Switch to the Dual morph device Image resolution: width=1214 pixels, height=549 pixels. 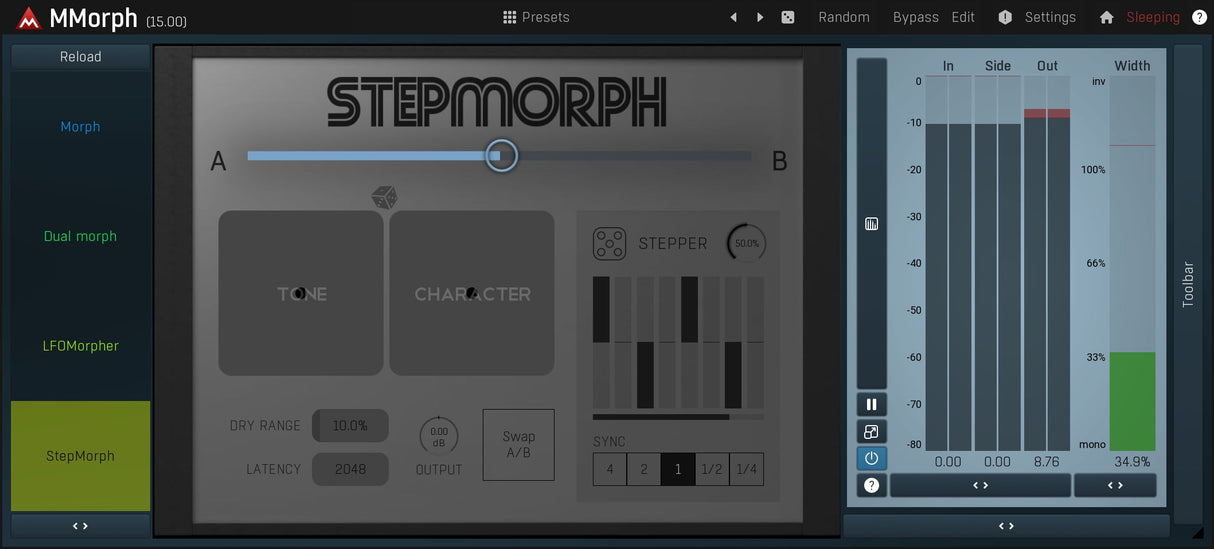(80, 236)
